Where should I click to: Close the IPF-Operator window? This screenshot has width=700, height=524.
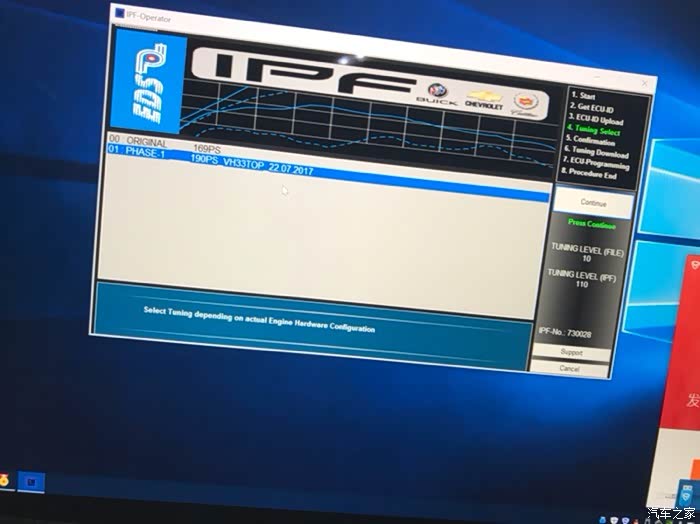click(x=644, y=83)
